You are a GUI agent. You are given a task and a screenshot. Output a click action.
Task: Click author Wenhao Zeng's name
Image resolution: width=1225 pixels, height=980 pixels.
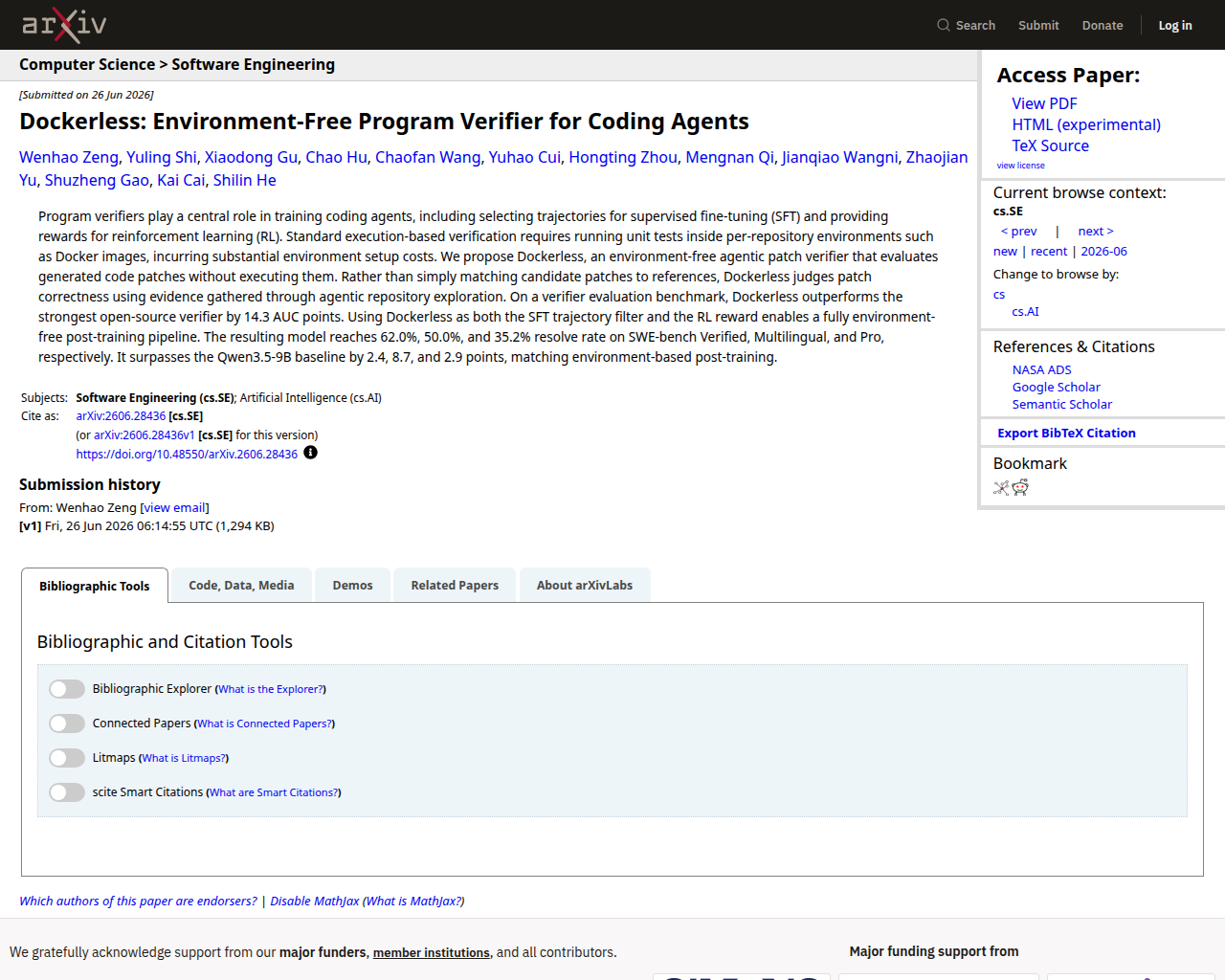tap(69, 157)
